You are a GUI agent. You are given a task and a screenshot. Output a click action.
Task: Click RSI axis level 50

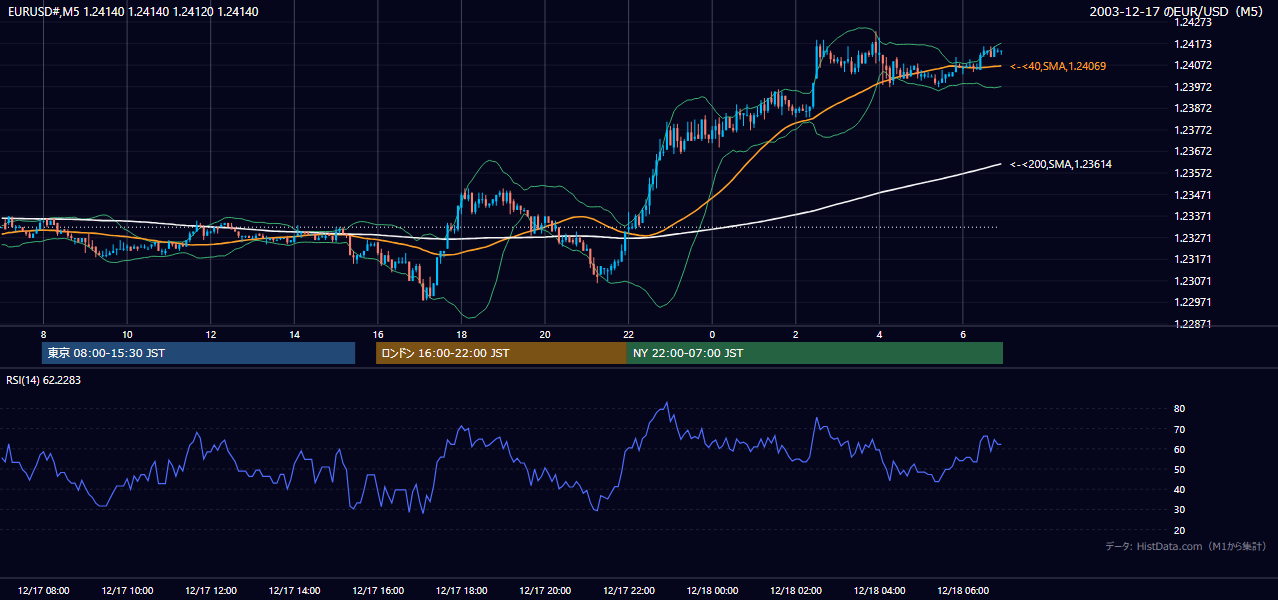(1180, 470)
